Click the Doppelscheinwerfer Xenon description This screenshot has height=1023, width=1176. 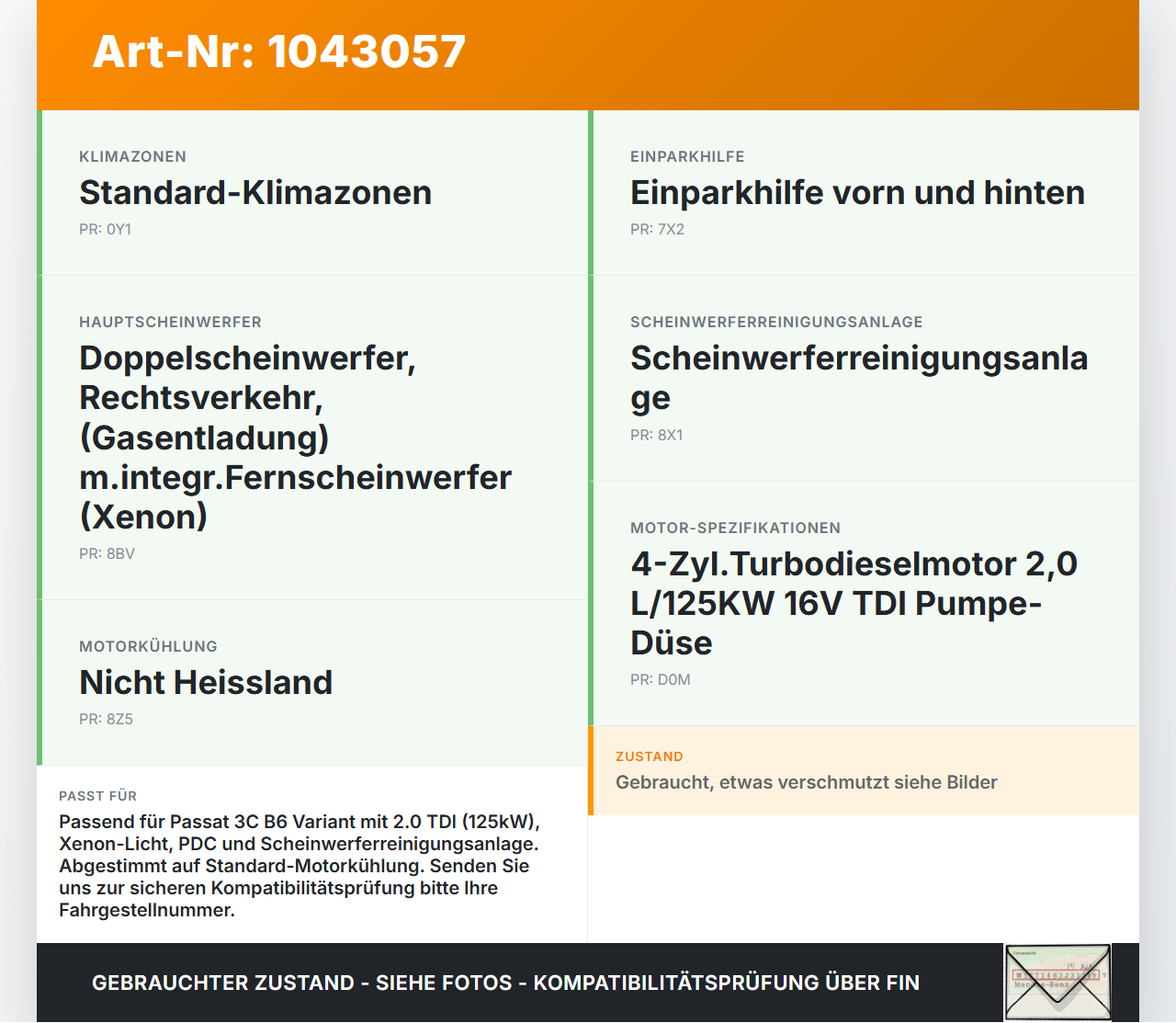tap(295, 438)
